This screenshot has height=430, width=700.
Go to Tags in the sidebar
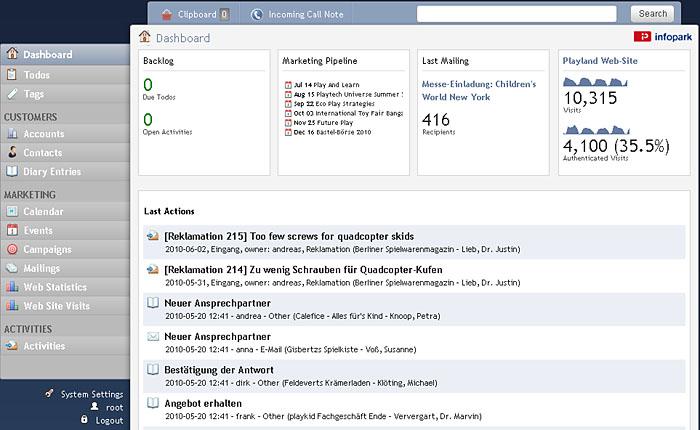coord(65,94)
